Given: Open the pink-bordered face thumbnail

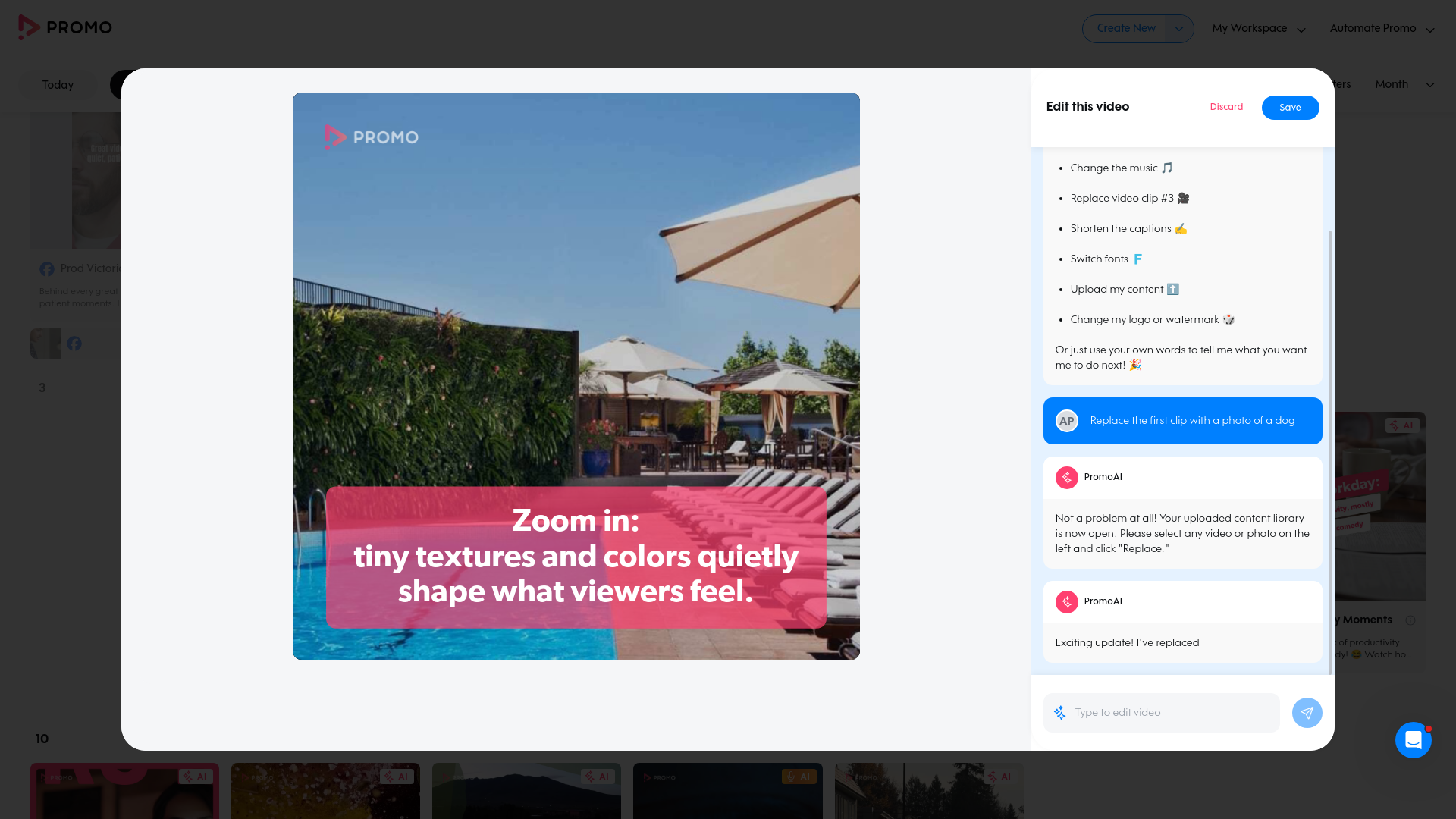Looking at the screenshot, I should coord(124,791).
